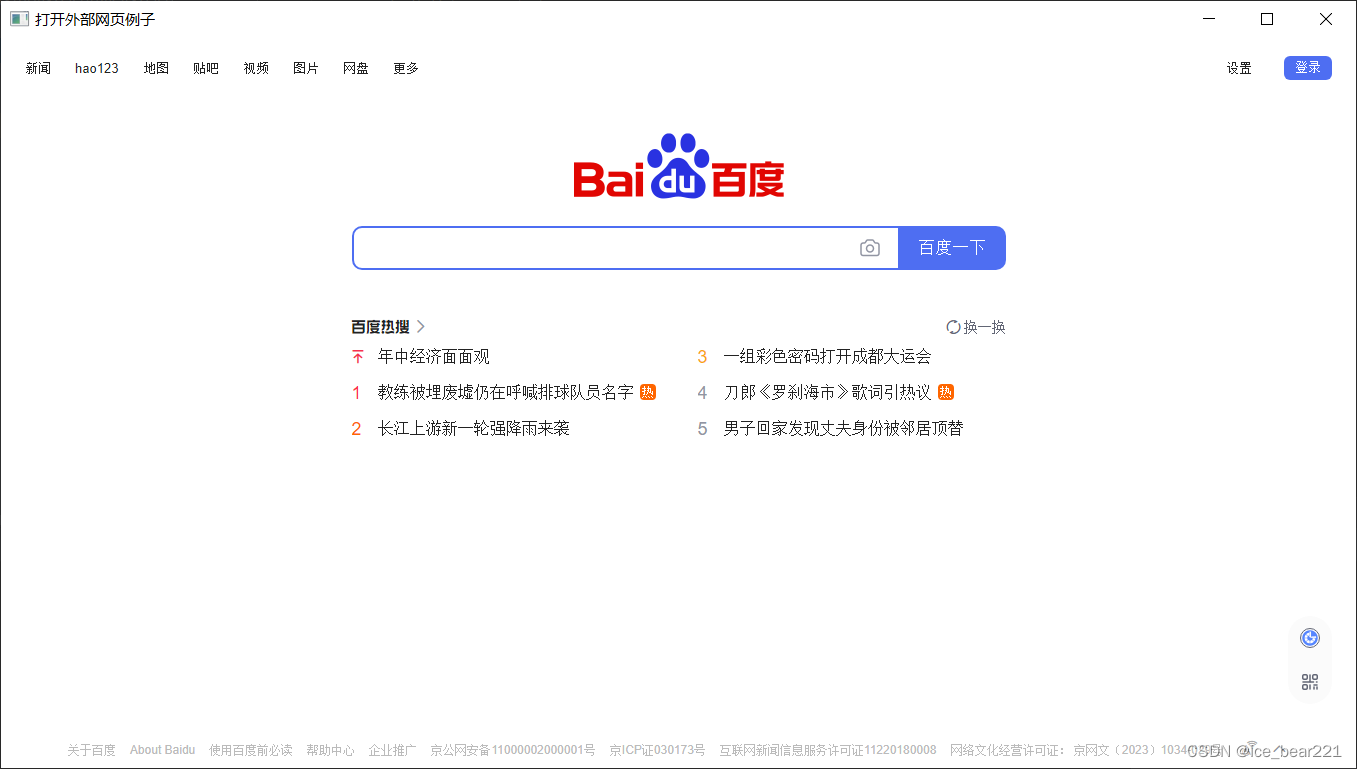1357x769 pixels.
Task: Open the hao123 navigation link
Action: pyautogui.click(x=97, y=68)
